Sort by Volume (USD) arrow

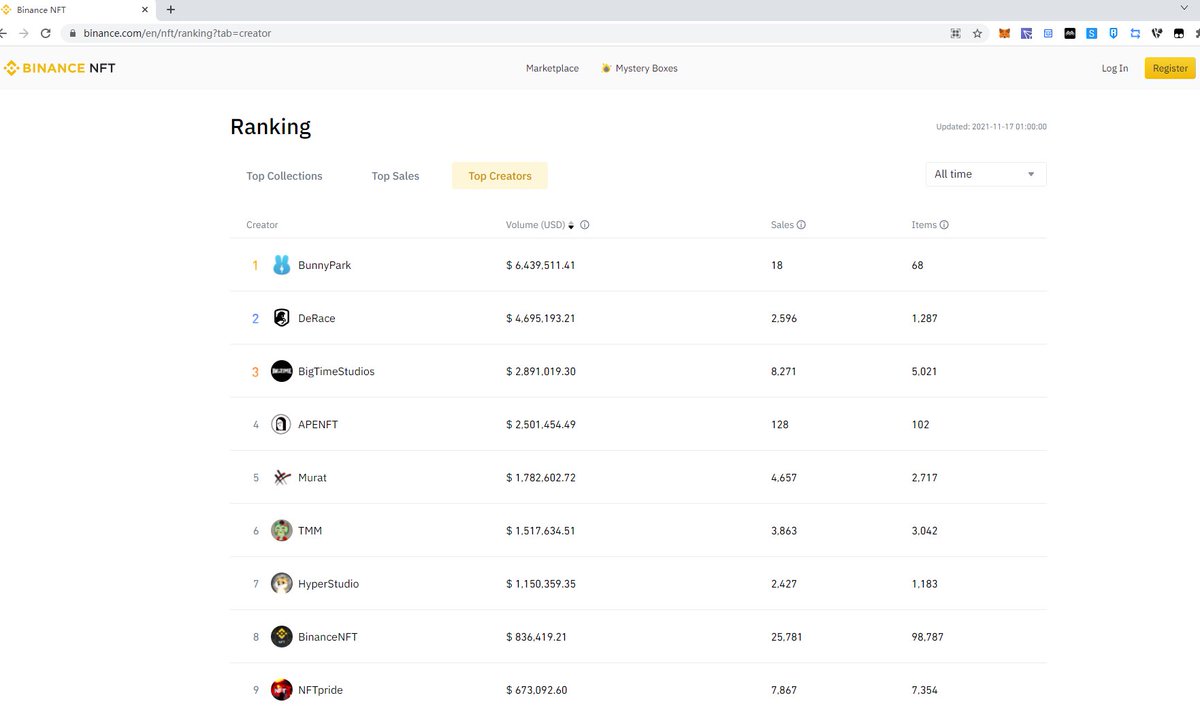[571, 225]
